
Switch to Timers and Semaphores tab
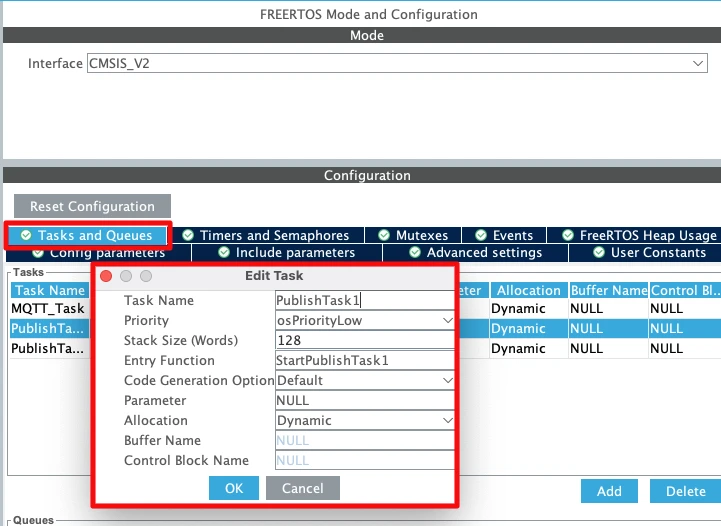point(266,235)
